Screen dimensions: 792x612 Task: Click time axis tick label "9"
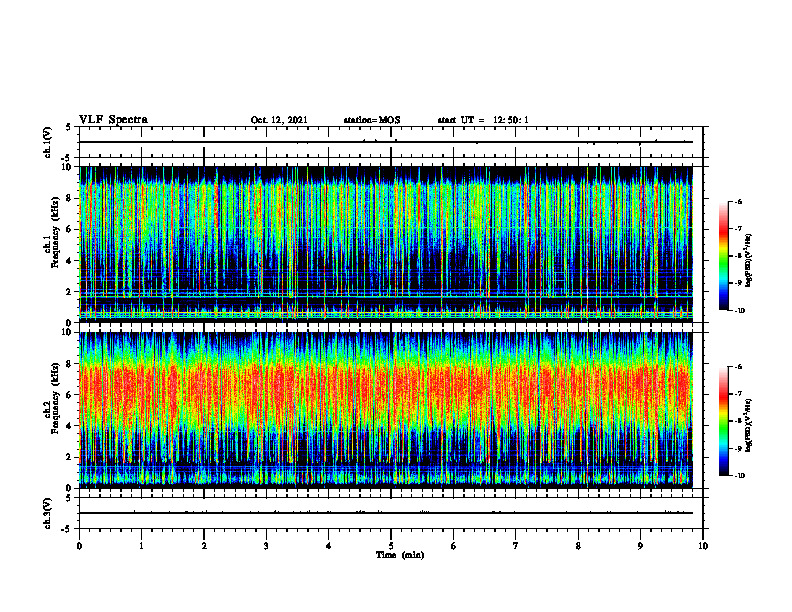[640, 546]
